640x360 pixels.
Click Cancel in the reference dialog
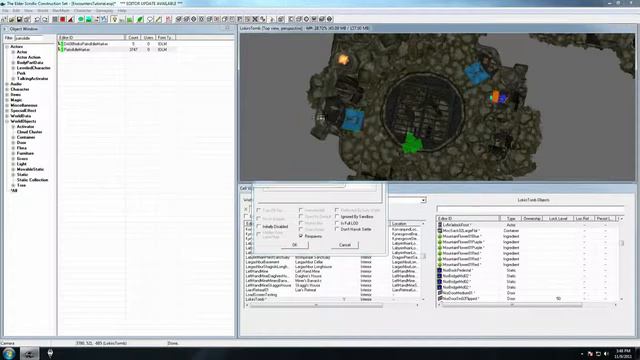coord(345,245)
